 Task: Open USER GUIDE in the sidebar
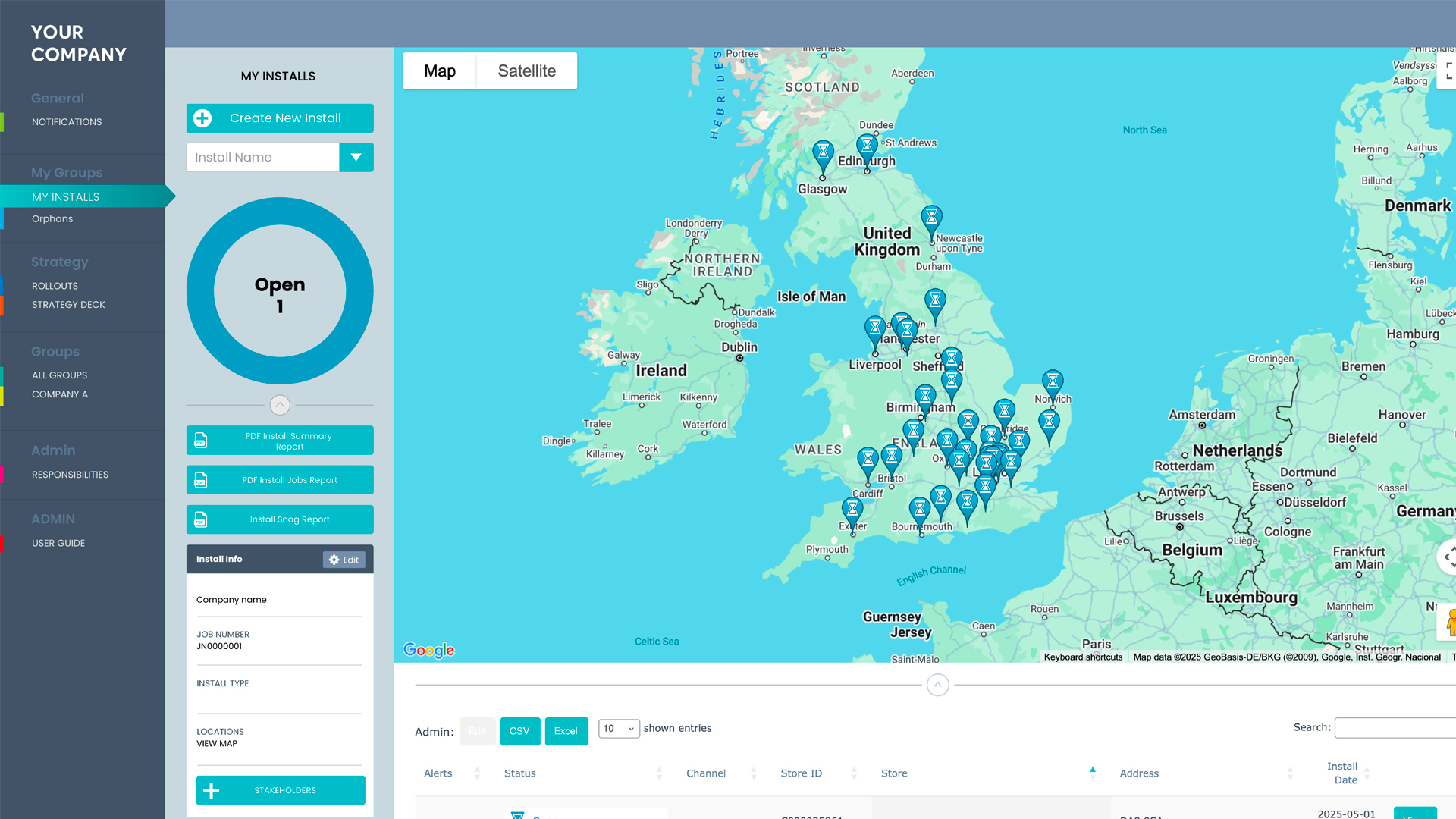tap(58, 543)
